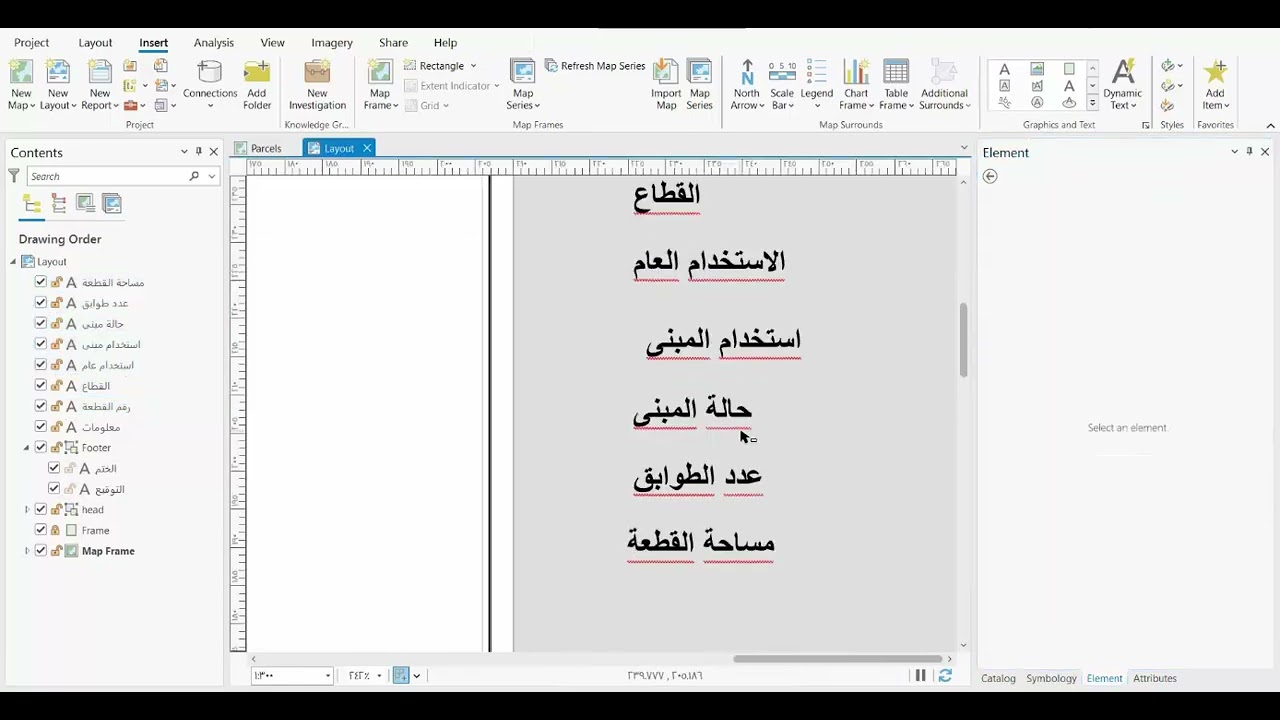
Task: Collapse the Footer group
Action: (x=27, y=447)
